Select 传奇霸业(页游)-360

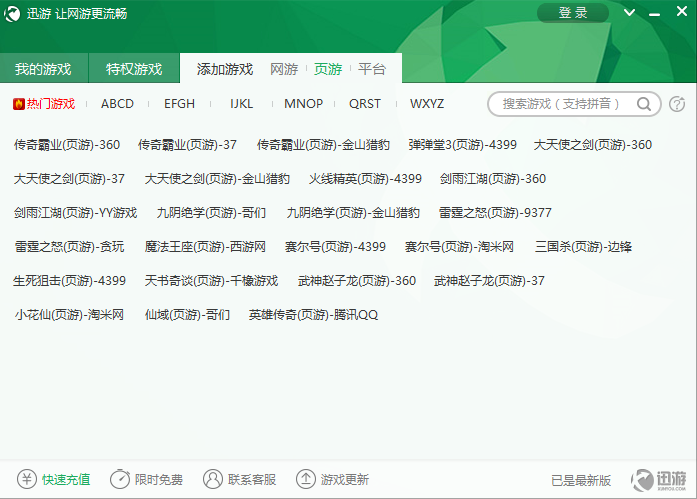[67, 145]
